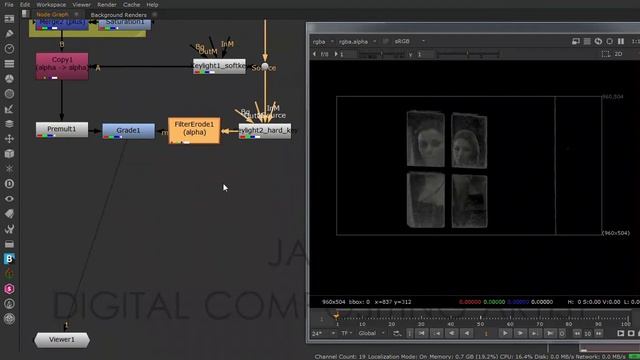Image resolution: width=640 pixels, height=360 pixels.
Task: Switch to the Node Graph tab
Action: [53, 15]
